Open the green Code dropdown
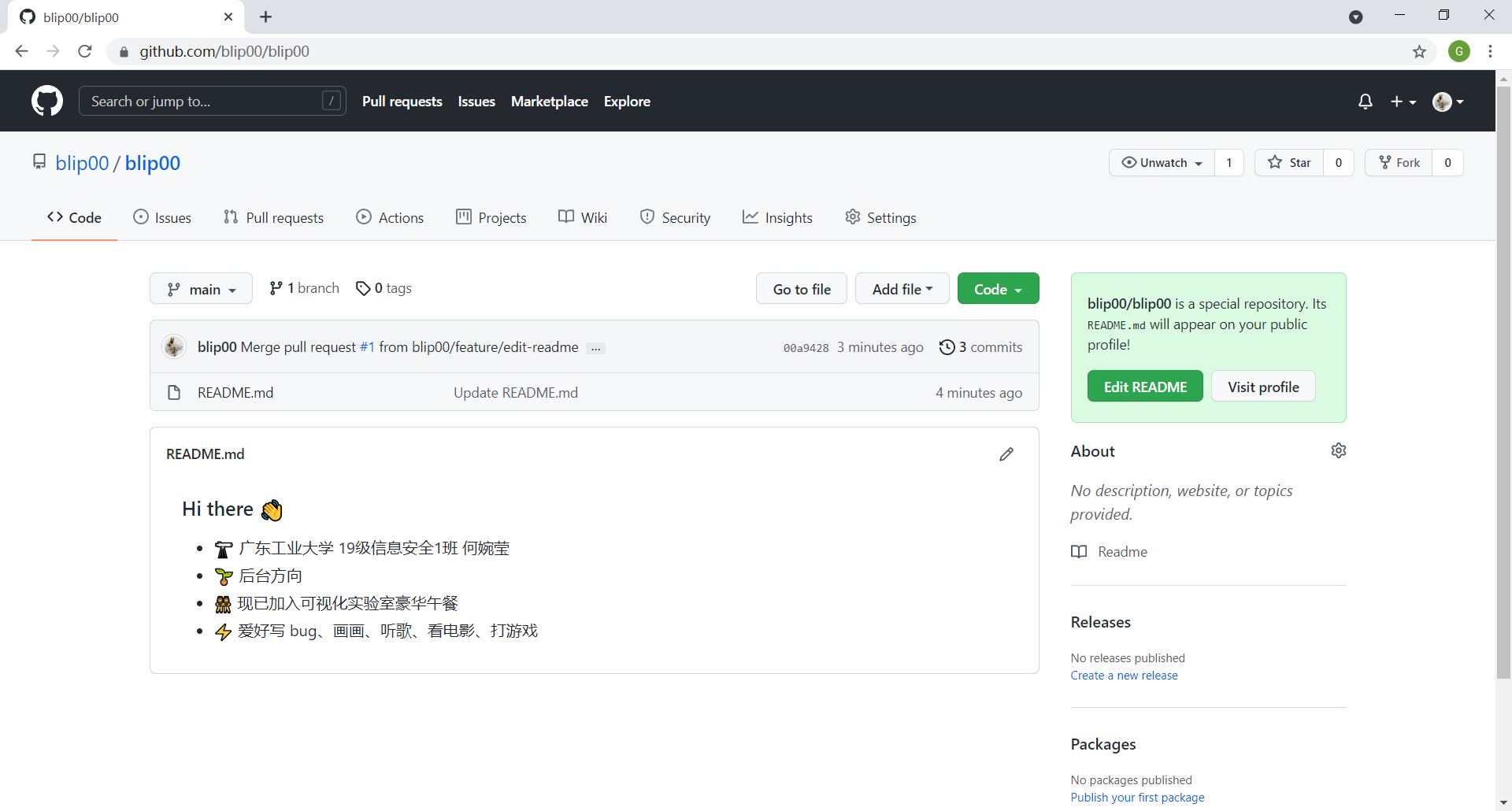Image resolution: width=1512 pixels, height=811 pixels. click(x=998, y=289)
